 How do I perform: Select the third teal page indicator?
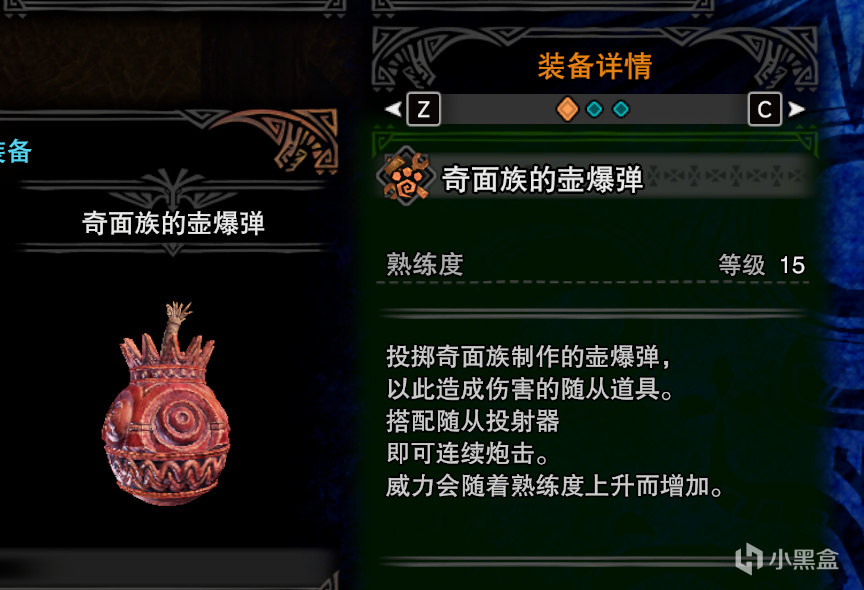[621, 109]
